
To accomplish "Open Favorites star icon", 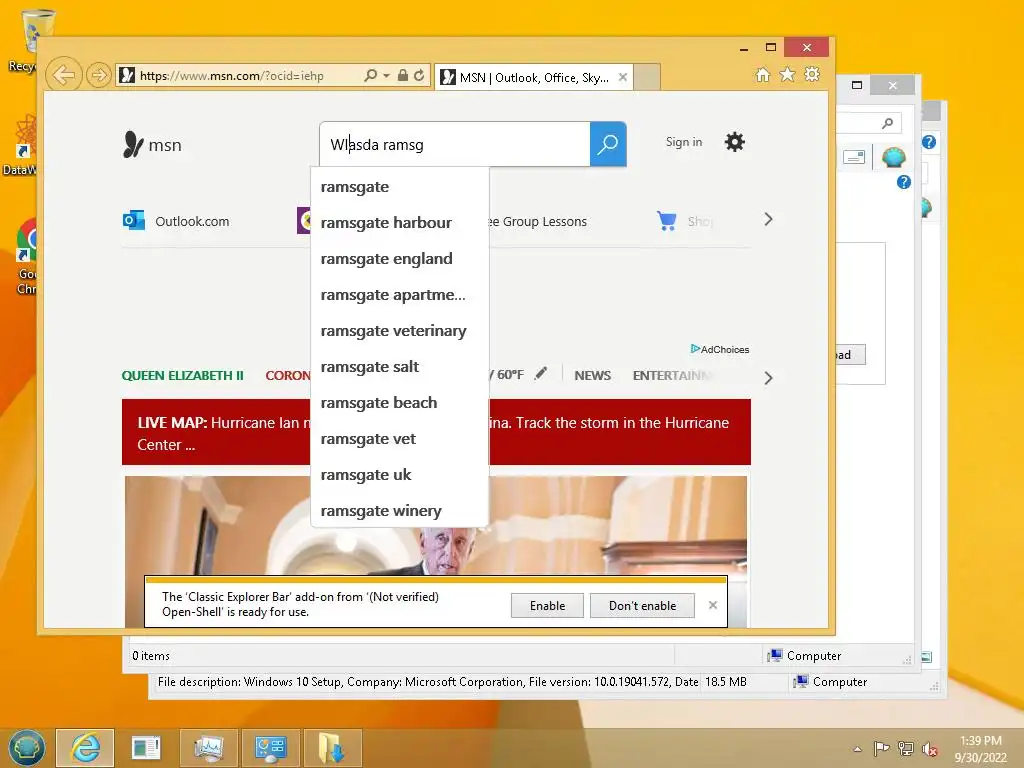I will [x=788, y=74].
